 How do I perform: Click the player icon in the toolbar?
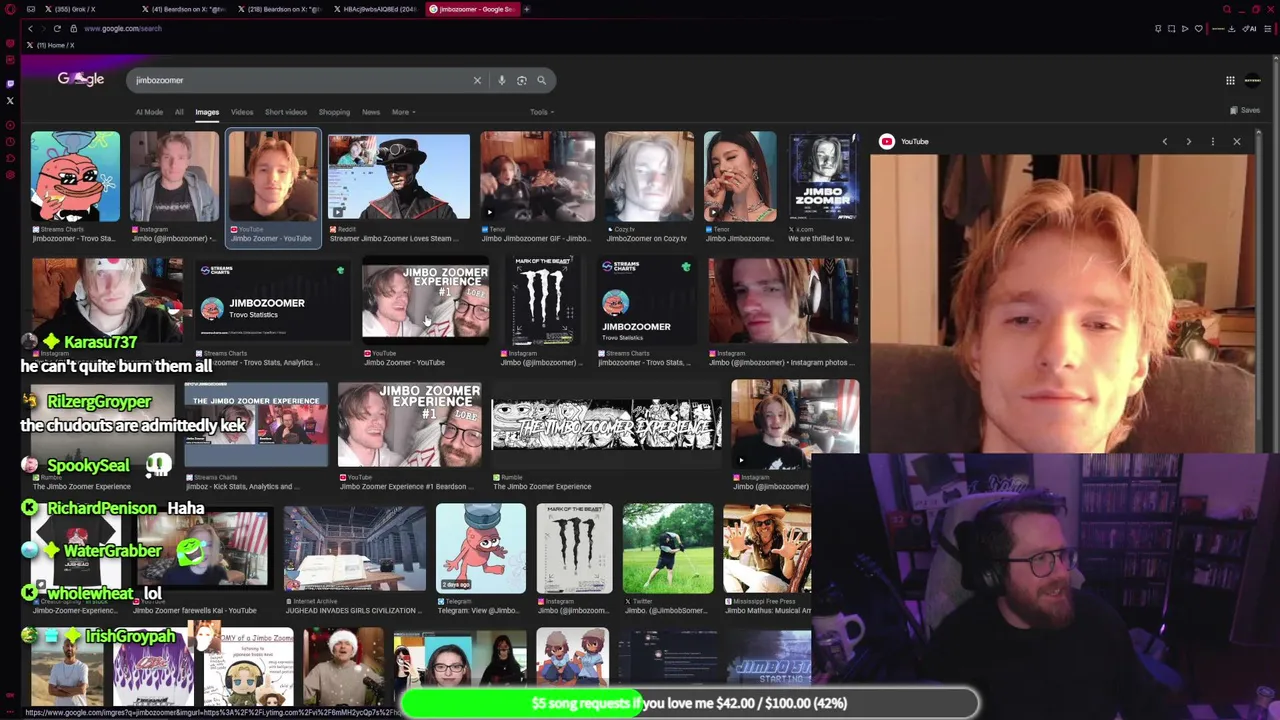1185,28
